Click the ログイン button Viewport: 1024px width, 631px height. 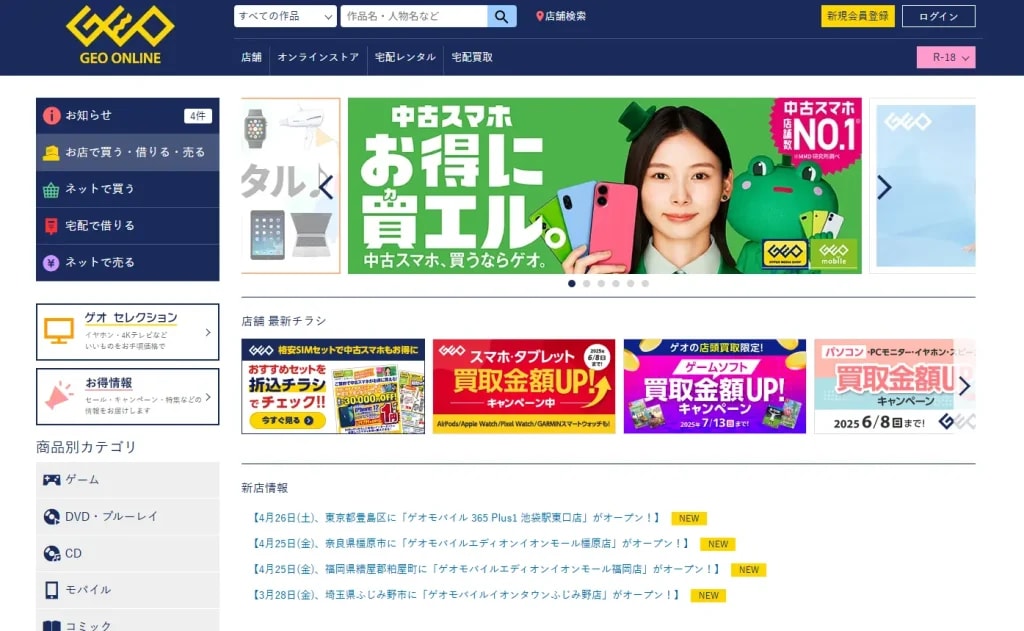(938, 16)
